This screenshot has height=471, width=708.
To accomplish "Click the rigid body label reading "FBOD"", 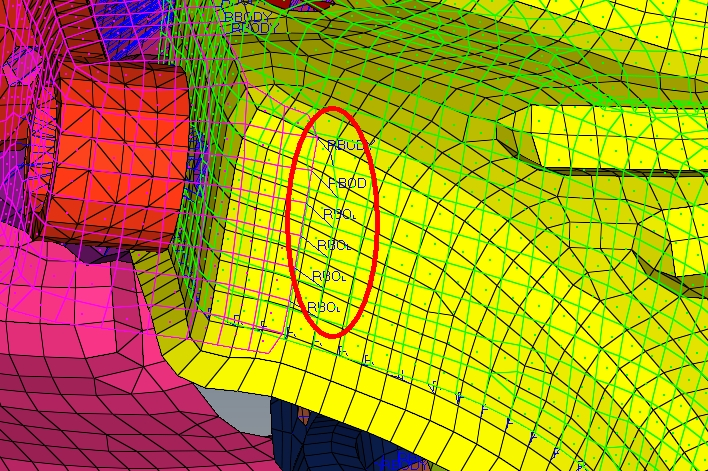I will [347, 183].
